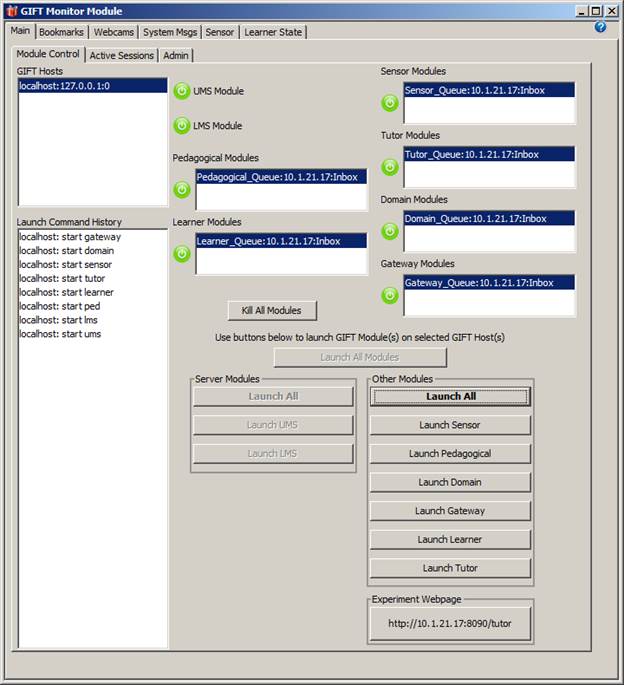Click the Pedagogical Modules green power icon
This screenshot has width=624, height=685.
(x=182, y=190)
